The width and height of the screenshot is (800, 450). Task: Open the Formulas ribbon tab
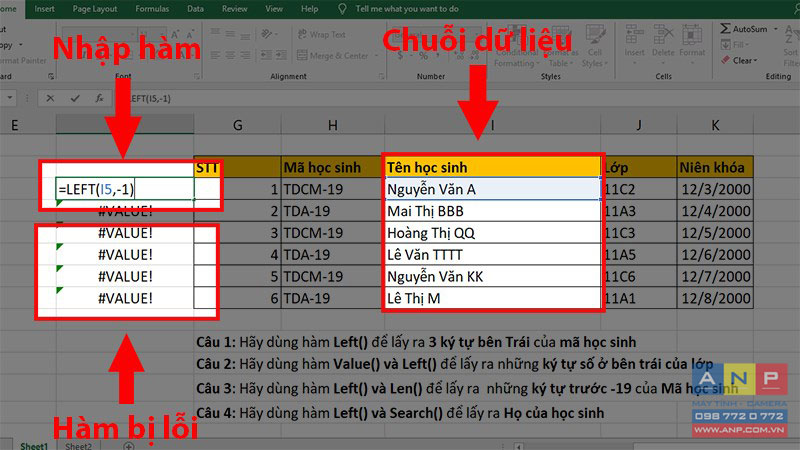[x=152, y=9]
